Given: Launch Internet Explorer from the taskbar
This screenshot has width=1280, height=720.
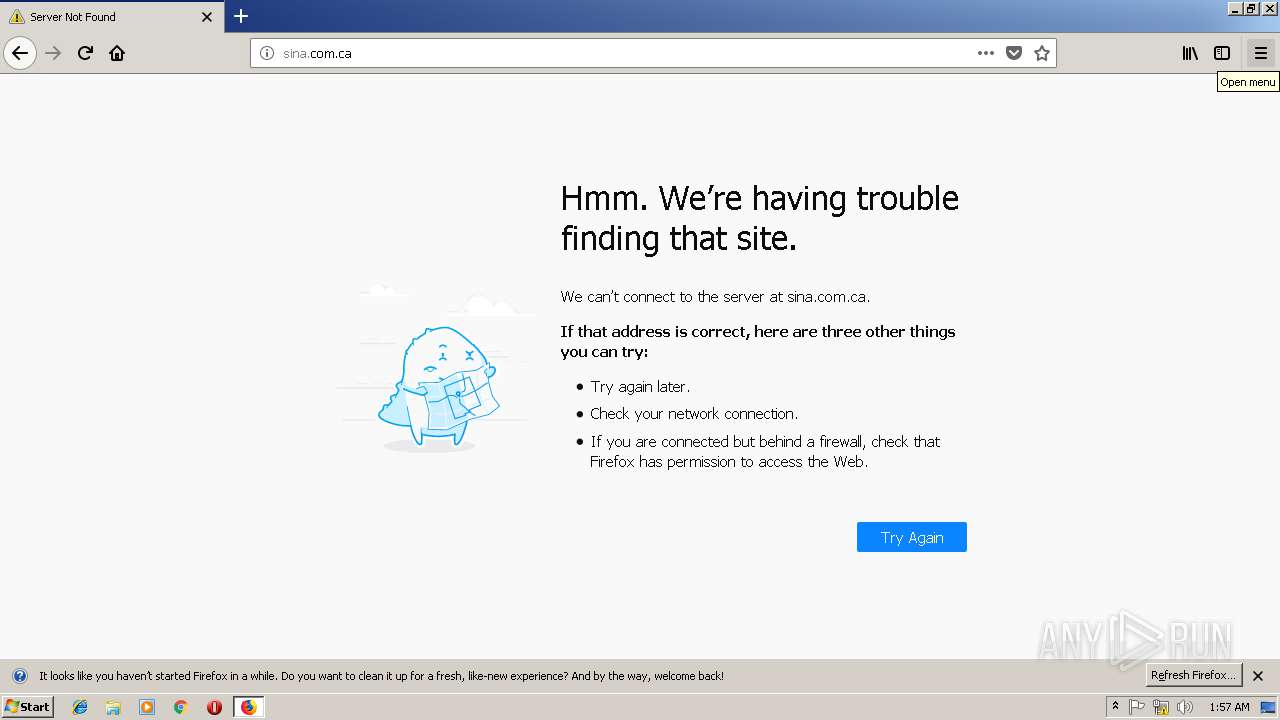Looking at the screenshot, I should click(x=80, y=707).
